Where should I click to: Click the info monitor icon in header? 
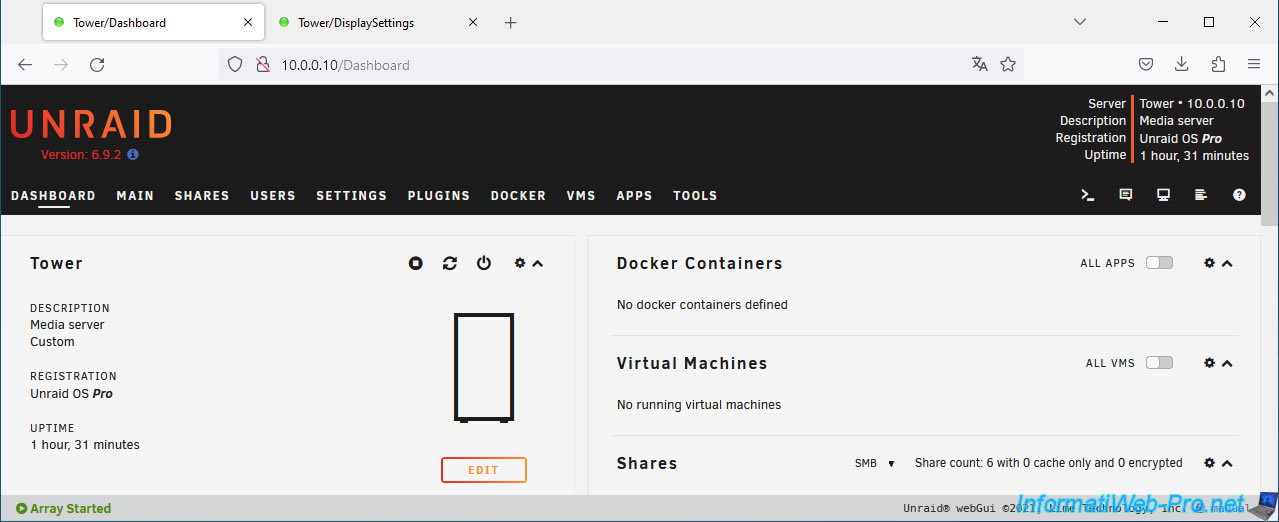pyautogui.click(x=1163, y=196)
